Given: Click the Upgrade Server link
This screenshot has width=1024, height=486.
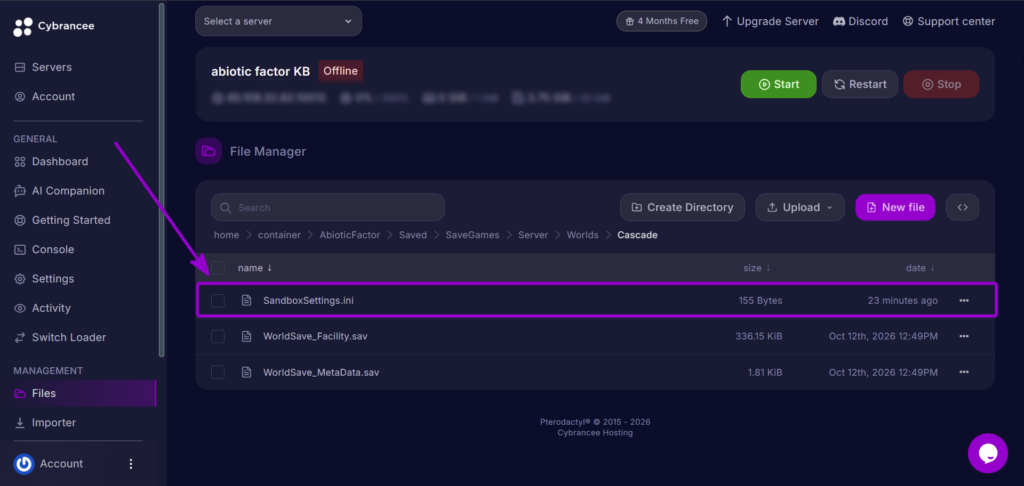Looking at the screenshot, I should coord(770,21).
